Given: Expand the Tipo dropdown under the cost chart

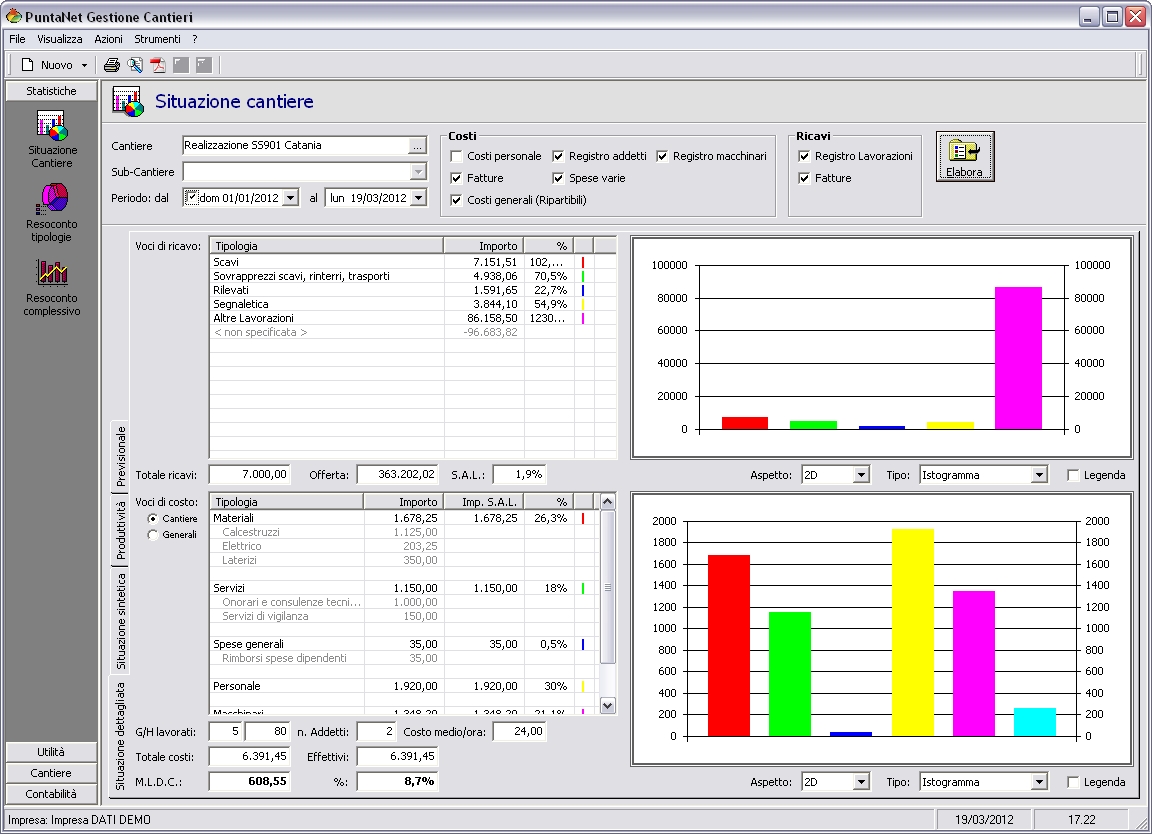Looking at the screenshot, I should [1039, 782].
